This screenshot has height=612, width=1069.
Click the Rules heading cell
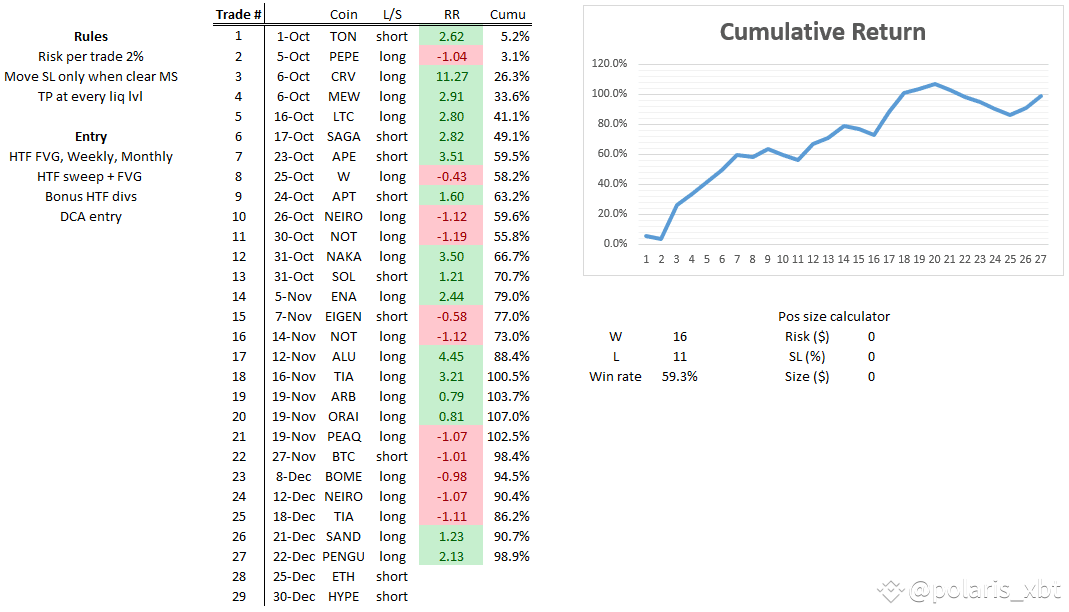[x=91, y=37]
